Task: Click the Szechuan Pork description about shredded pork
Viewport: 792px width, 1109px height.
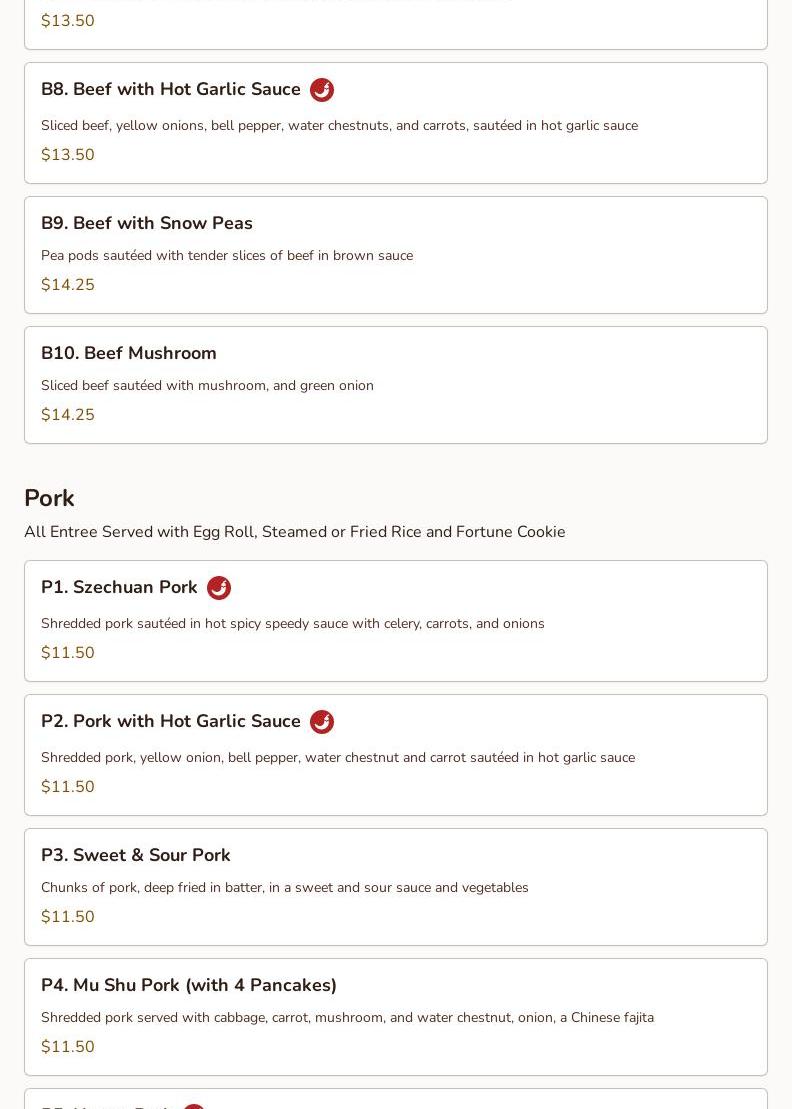Action: pos(293,624)
